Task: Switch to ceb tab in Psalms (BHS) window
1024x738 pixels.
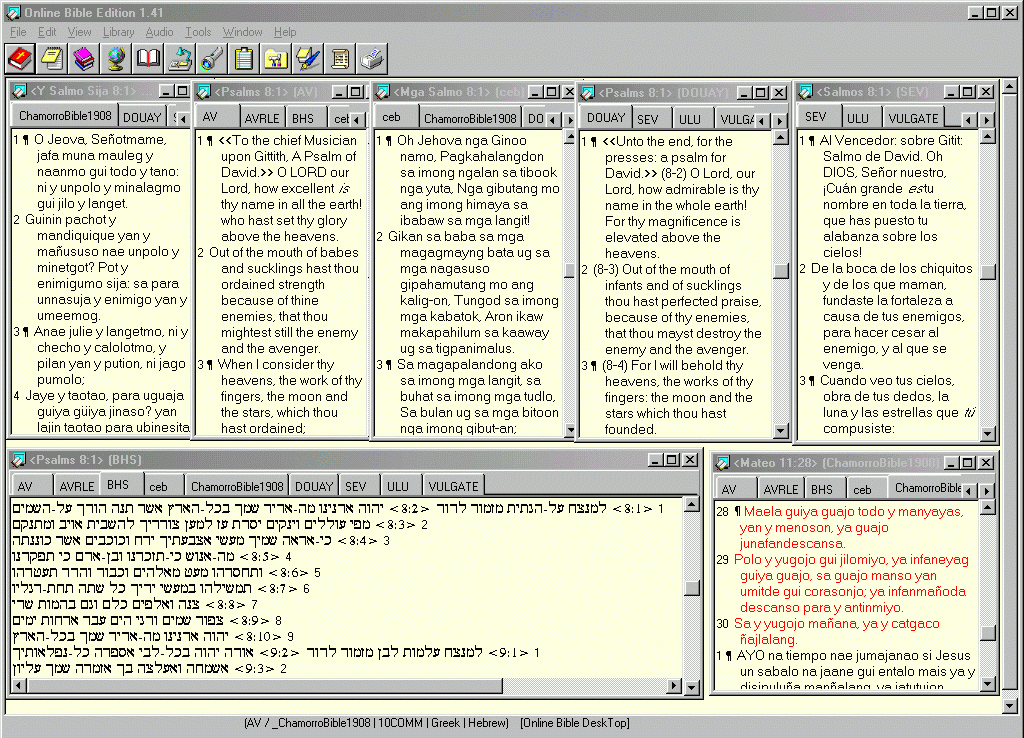Action: [x=158, y=487]
